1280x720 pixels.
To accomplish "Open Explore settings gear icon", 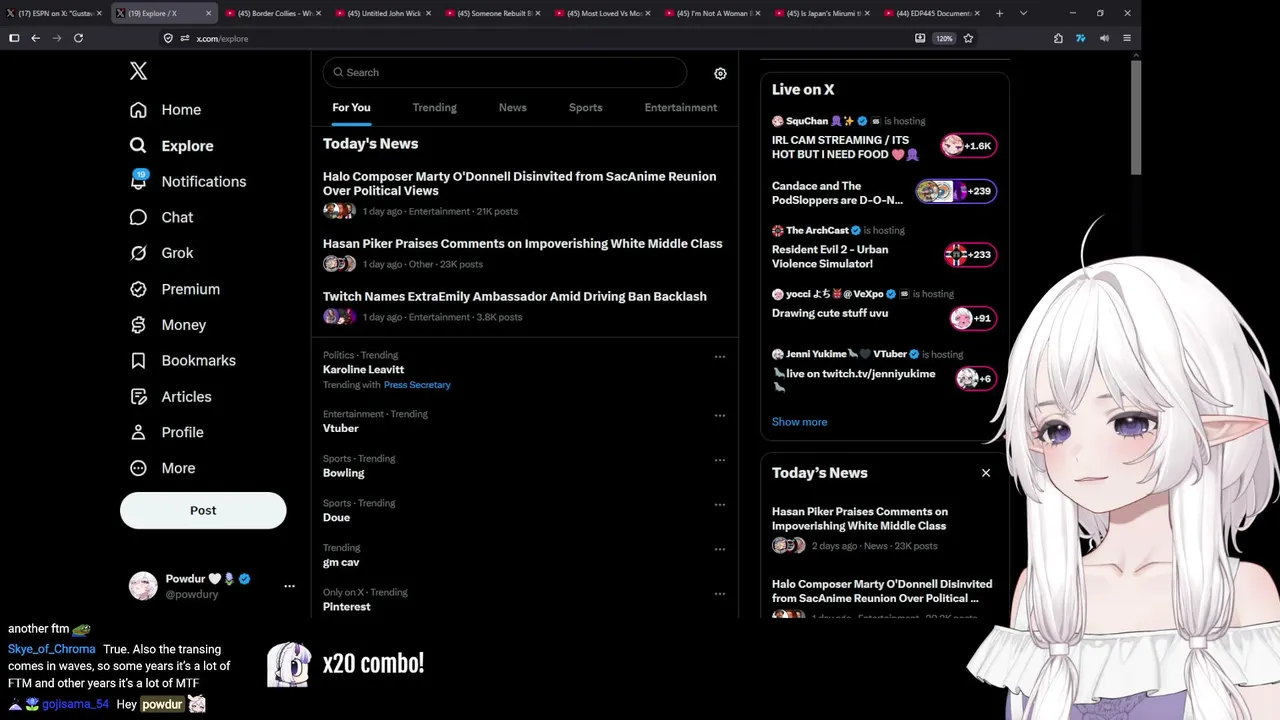I will pos(720,73).
